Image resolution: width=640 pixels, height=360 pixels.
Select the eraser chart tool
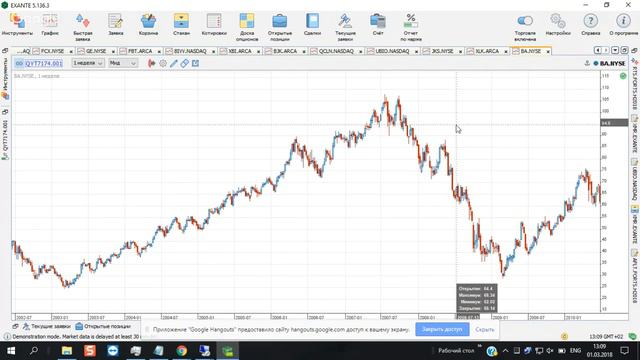pos(184,63)
